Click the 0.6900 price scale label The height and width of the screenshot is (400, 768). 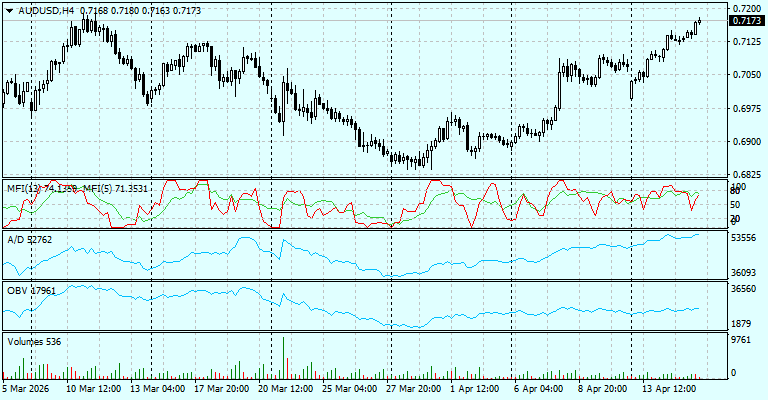747,142
